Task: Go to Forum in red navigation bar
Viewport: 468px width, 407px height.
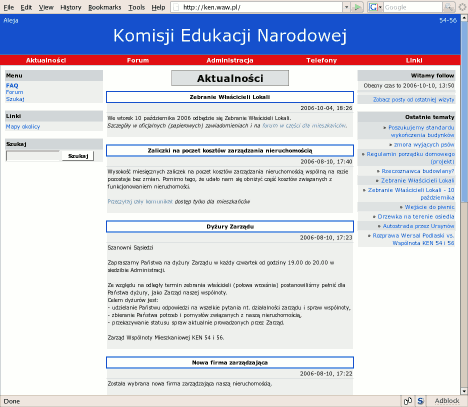Action: click(138, 60)
